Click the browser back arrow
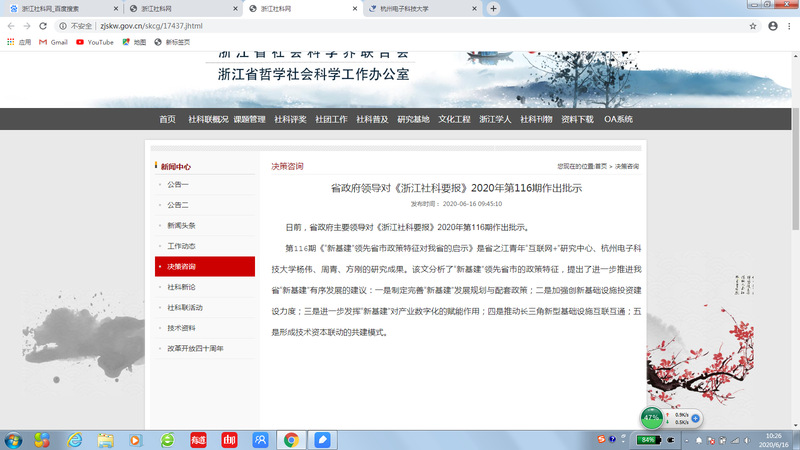Screen dimensions: 800x450 tap(12, 25)
